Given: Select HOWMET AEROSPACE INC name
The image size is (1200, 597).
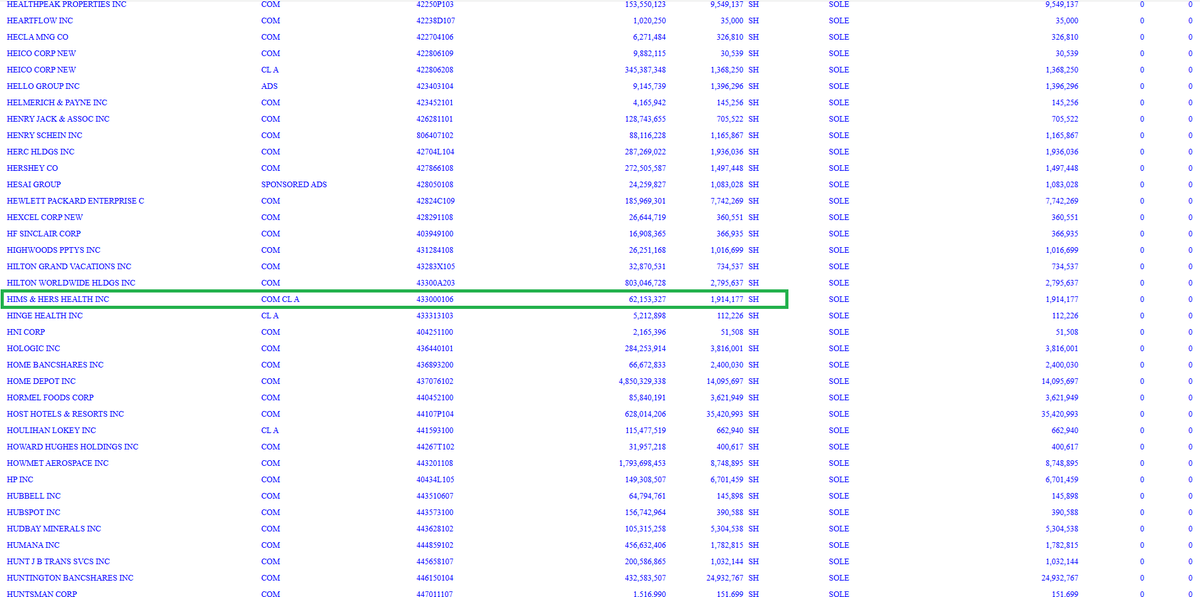Looking at the screenshot, I should click(x=60, y=463).
